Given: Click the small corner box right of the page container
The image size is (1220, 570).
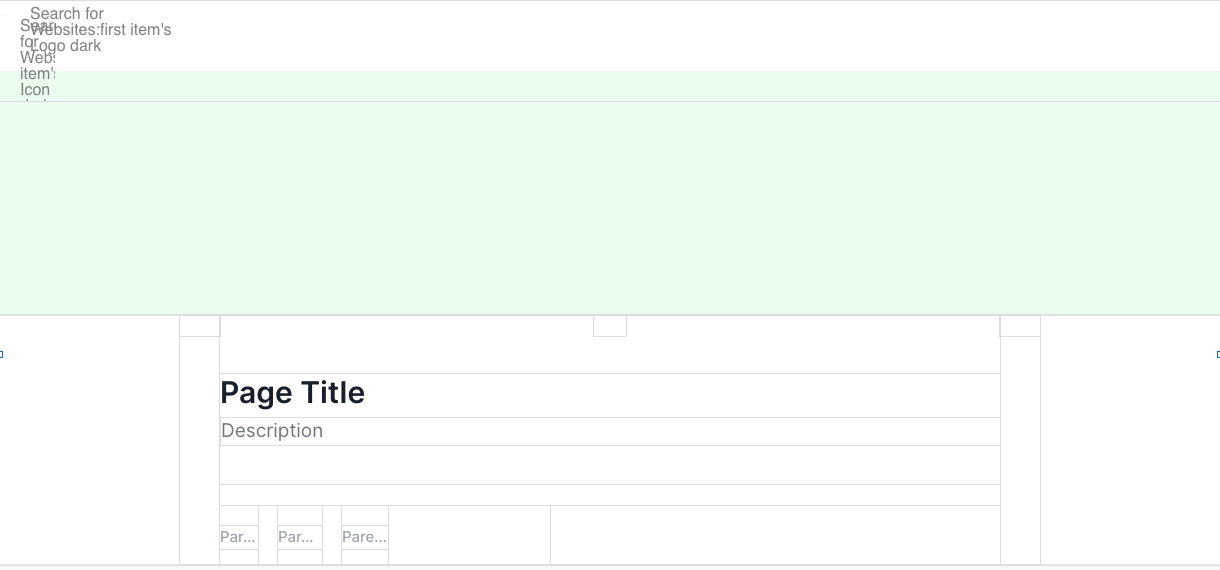Looking at the screenshot, I should tap(1020, 326).
